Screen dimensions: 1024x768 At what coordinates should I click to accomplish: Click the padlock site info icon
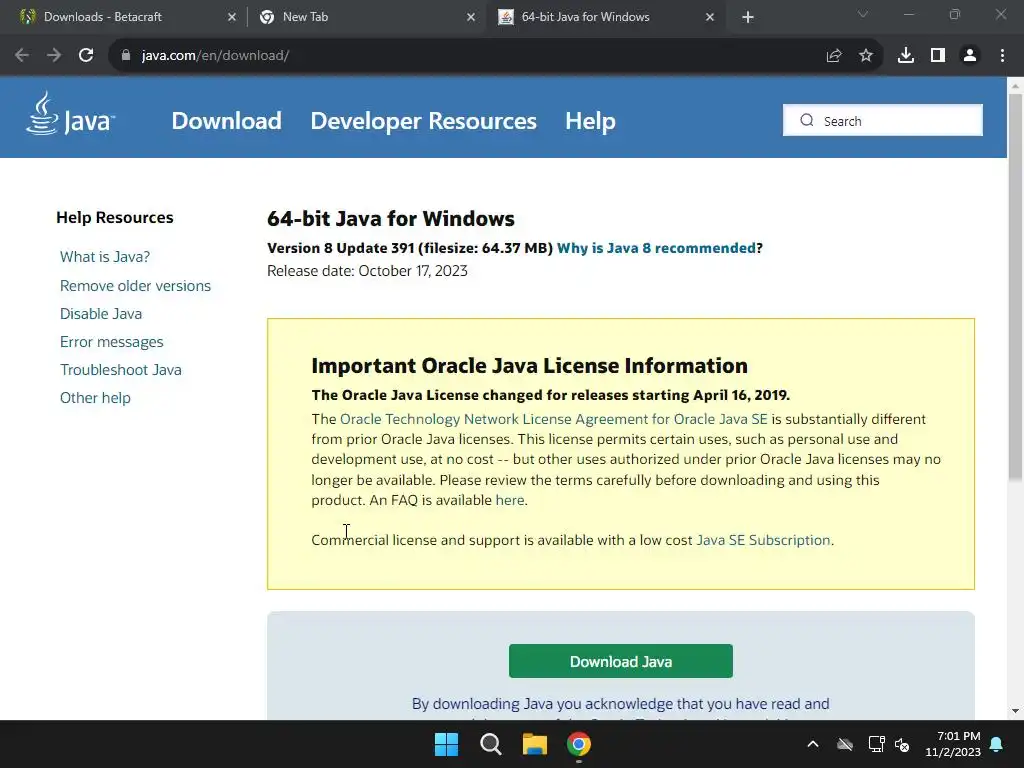coord(126,56)
